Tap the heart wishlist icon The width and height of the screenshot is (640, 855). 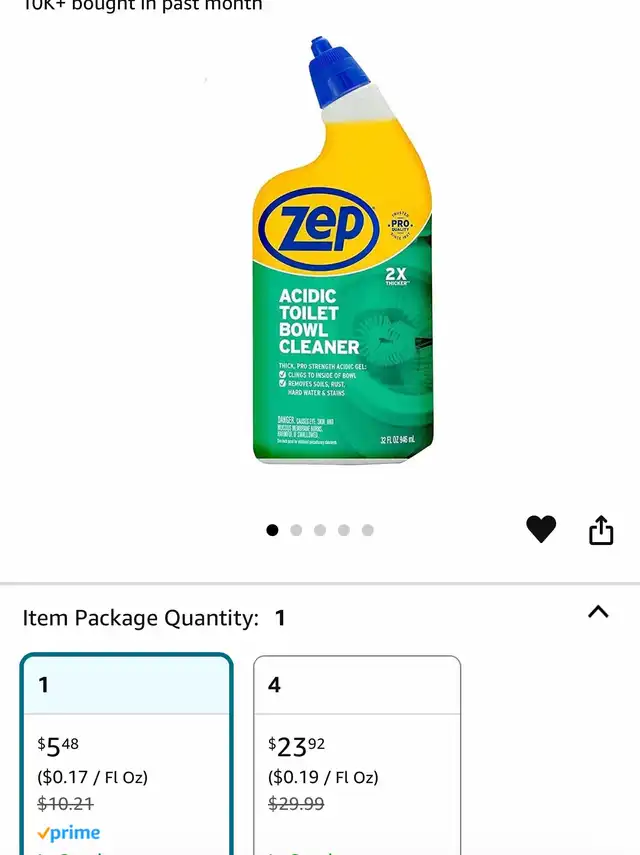point(541,529)
